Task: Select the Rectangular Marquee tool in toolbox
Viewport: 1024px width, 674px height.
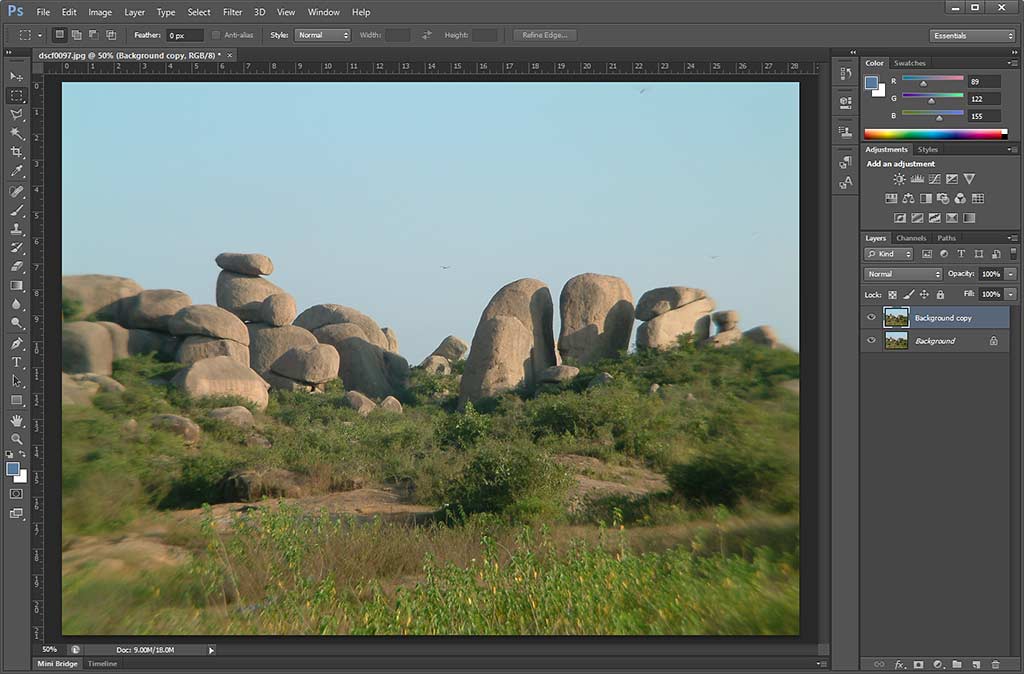Action: (x=16, y=95)
